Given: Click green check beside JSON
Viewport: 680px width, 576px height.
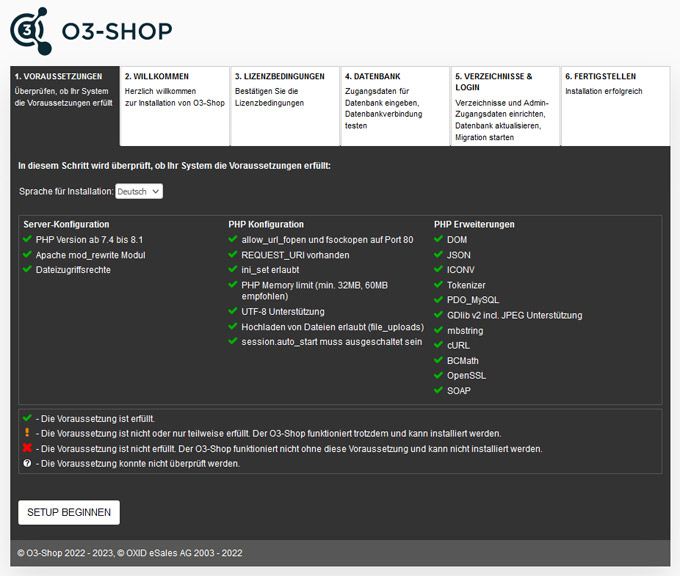Looking at the screenshot, I should [438, 254].
